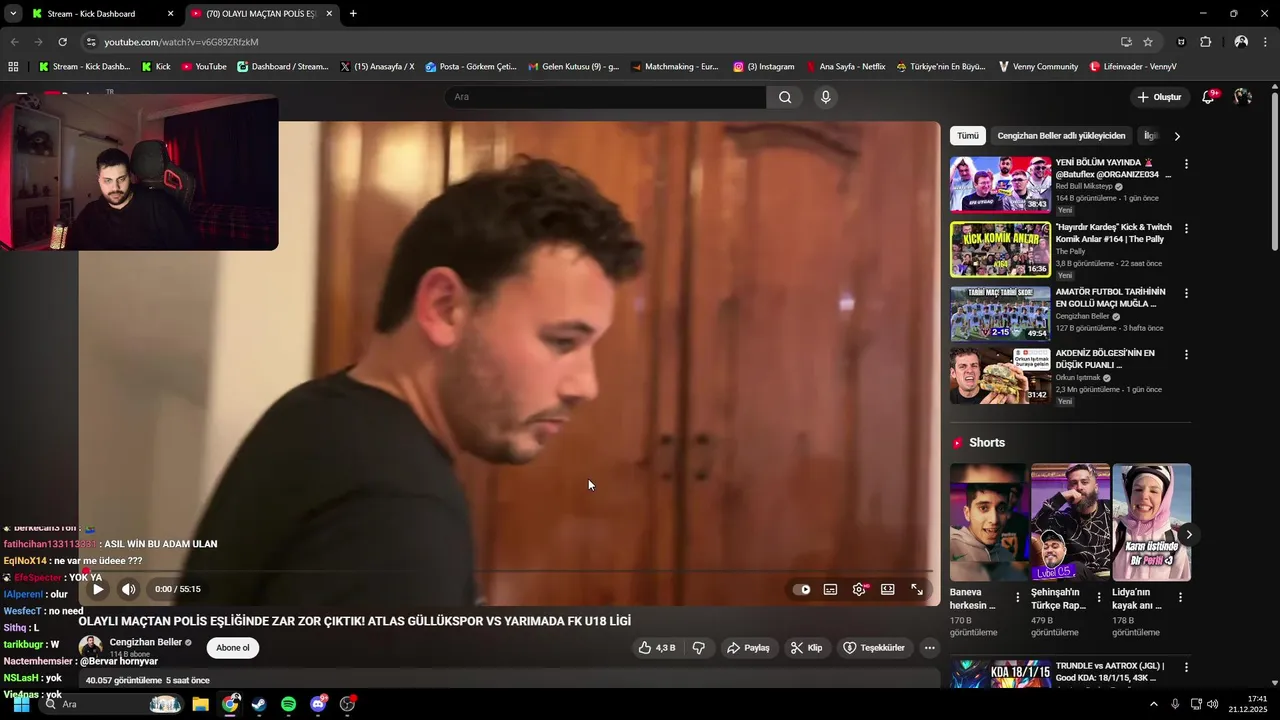Open Steam from taskbar
The height and width of the screenshot is (720, 1280).
[259, 704]
